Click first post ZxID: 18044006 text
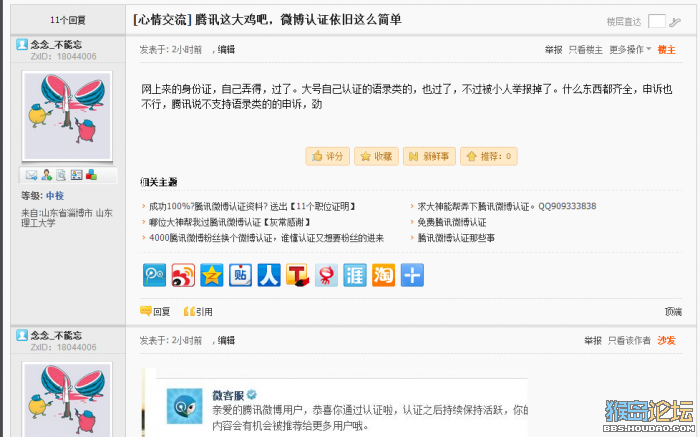Image resolution: width=700 pixels, height=437 pixels. click(63, 56)
